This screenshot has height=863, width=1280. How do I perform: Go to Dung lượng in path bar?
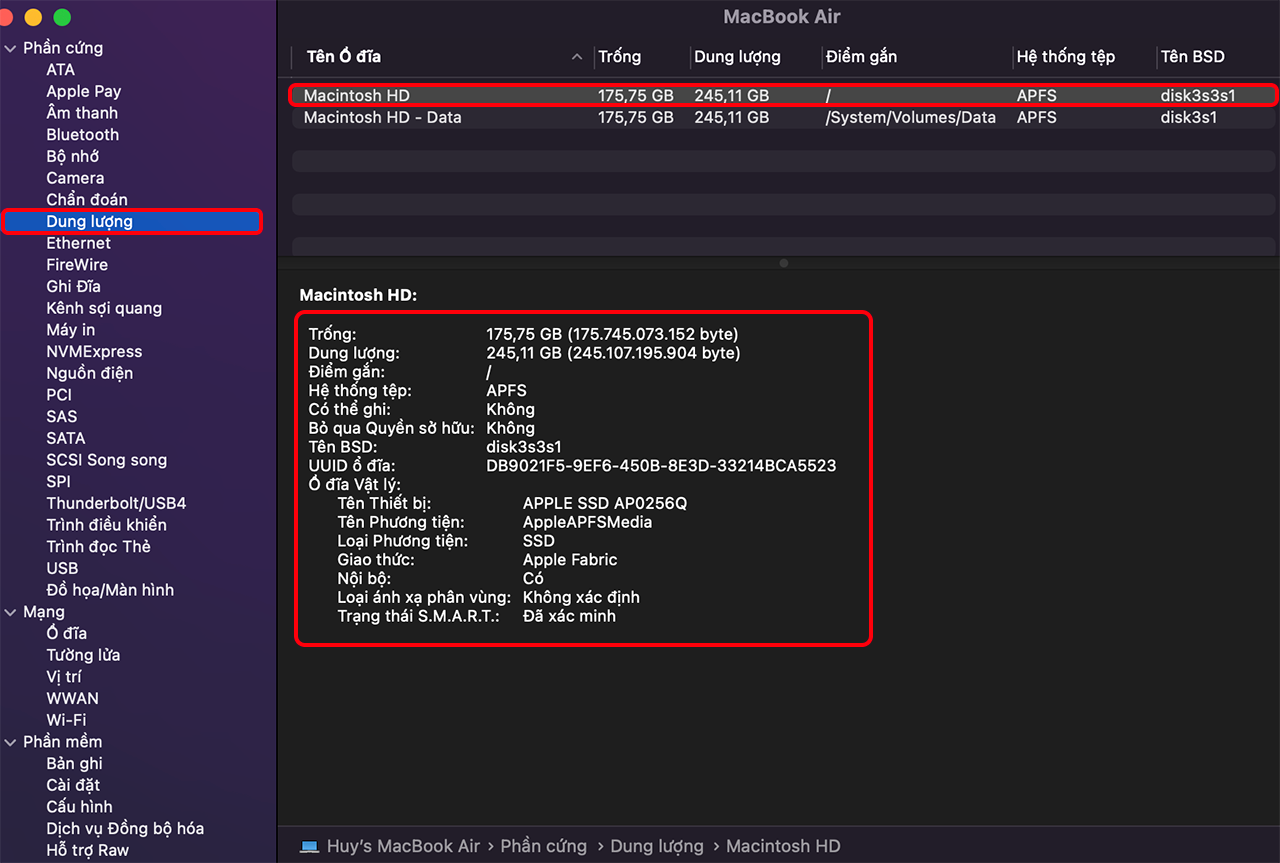tap(657, 846)
